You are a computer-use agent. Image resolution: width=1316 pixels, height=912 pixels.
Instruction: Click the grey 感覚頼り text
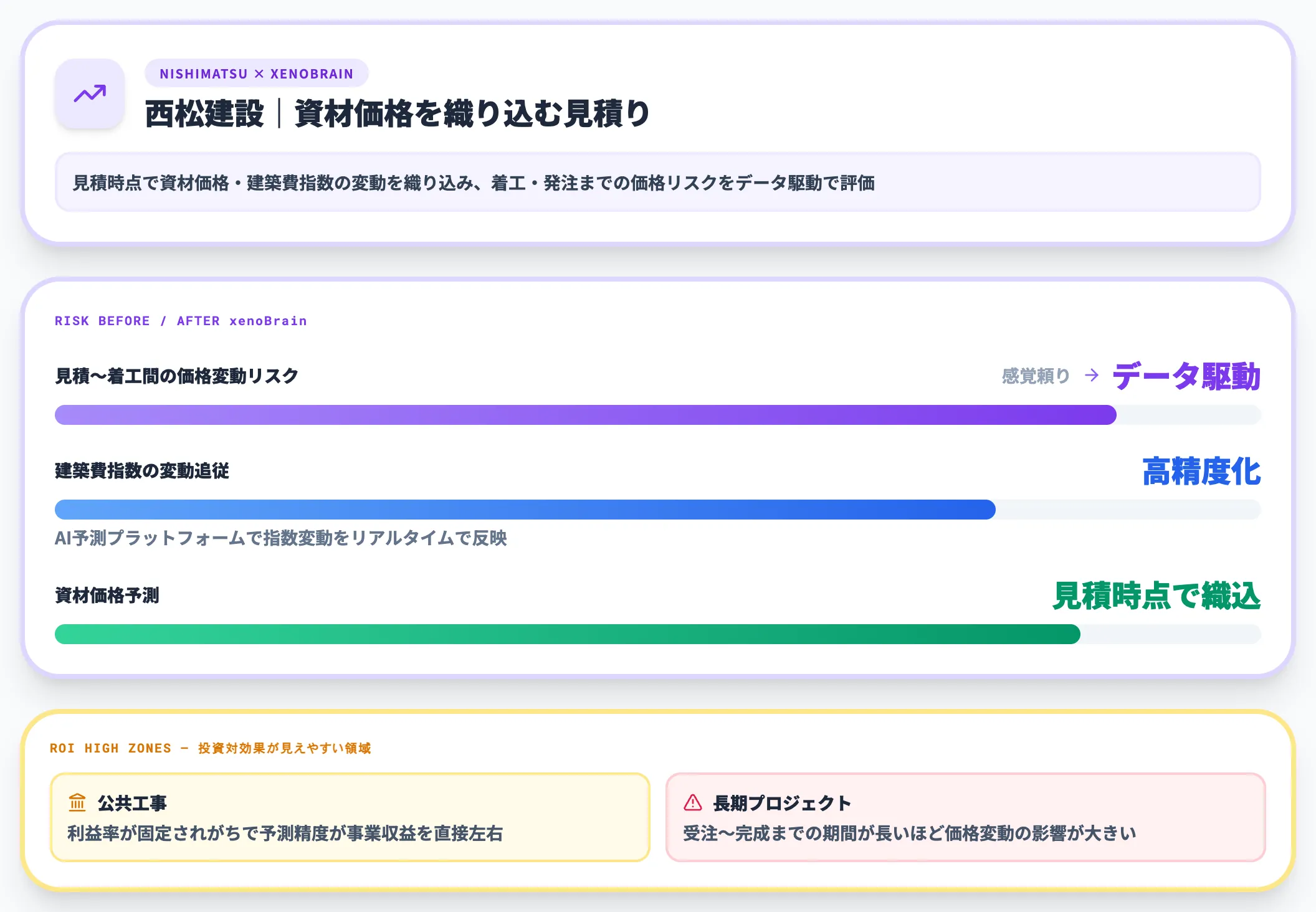[x=1036, y=376]
